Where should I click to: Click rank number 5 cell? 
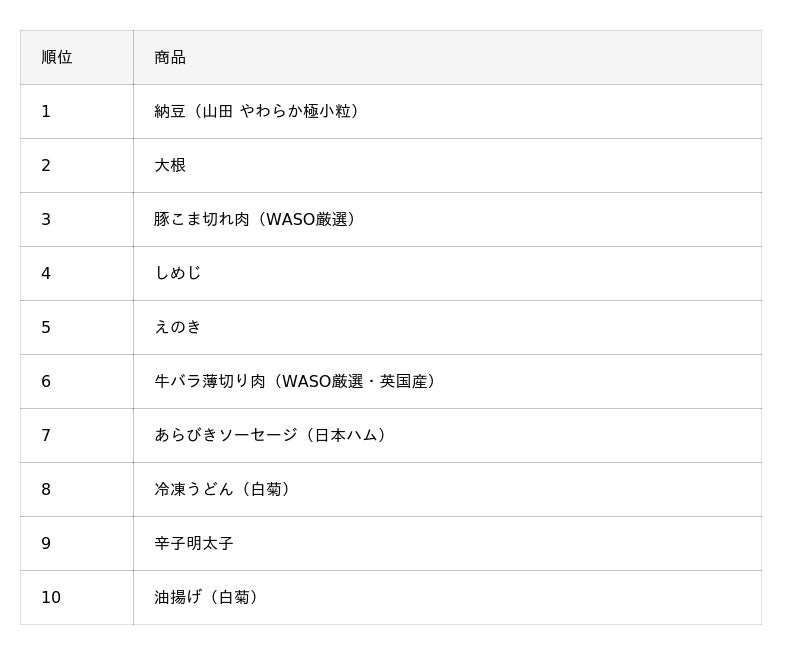point(77,328)
